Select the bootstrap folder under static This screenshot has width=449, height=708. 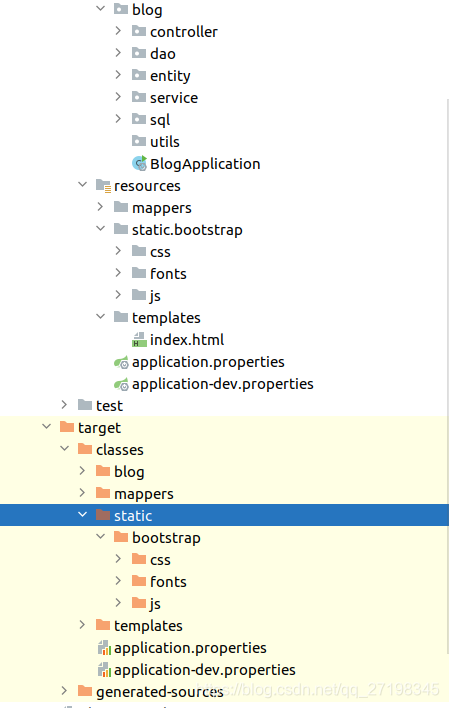pos(166,538)
